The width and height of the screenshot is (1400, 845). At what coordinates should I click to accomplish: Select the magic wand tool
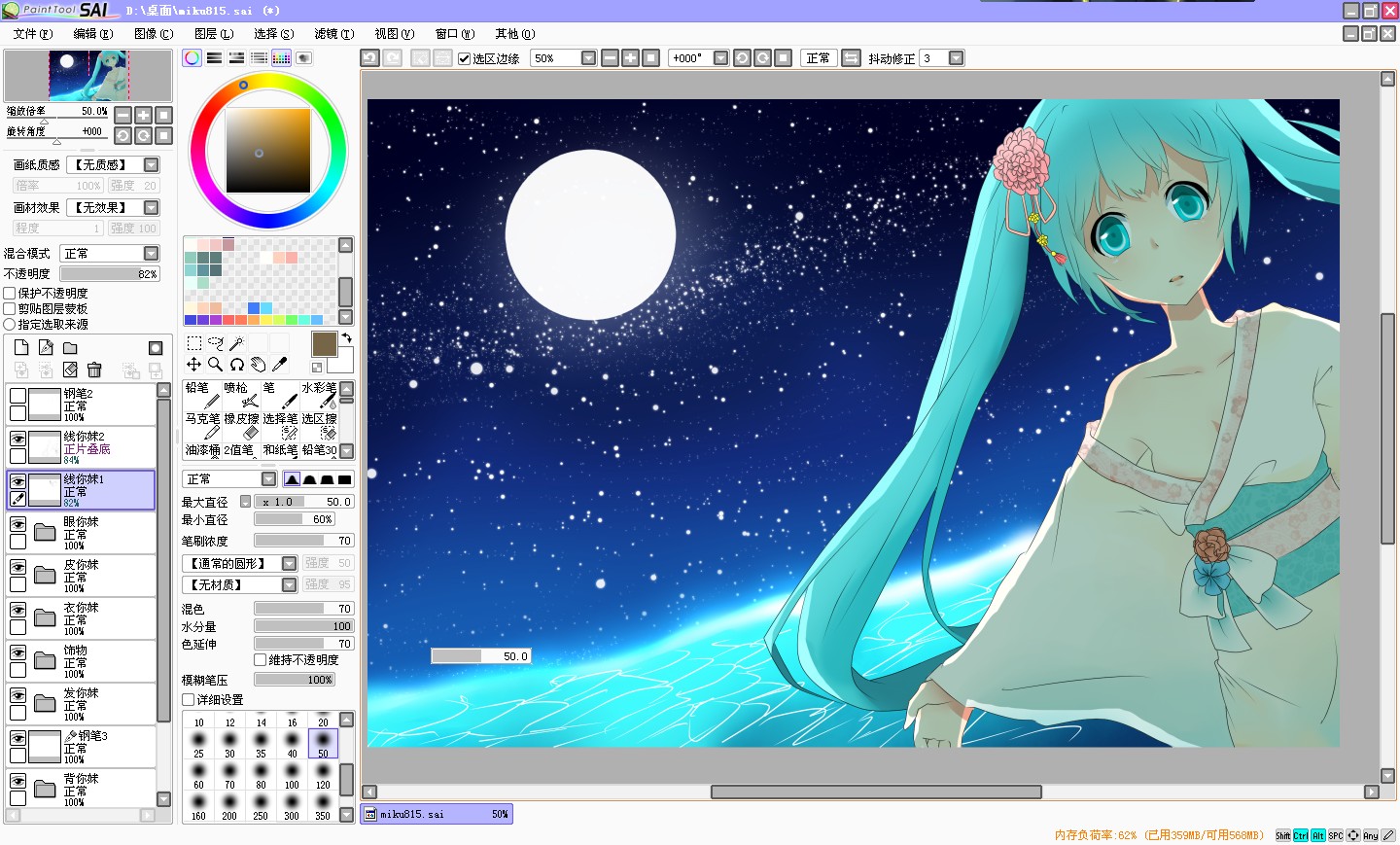(236, 343)
